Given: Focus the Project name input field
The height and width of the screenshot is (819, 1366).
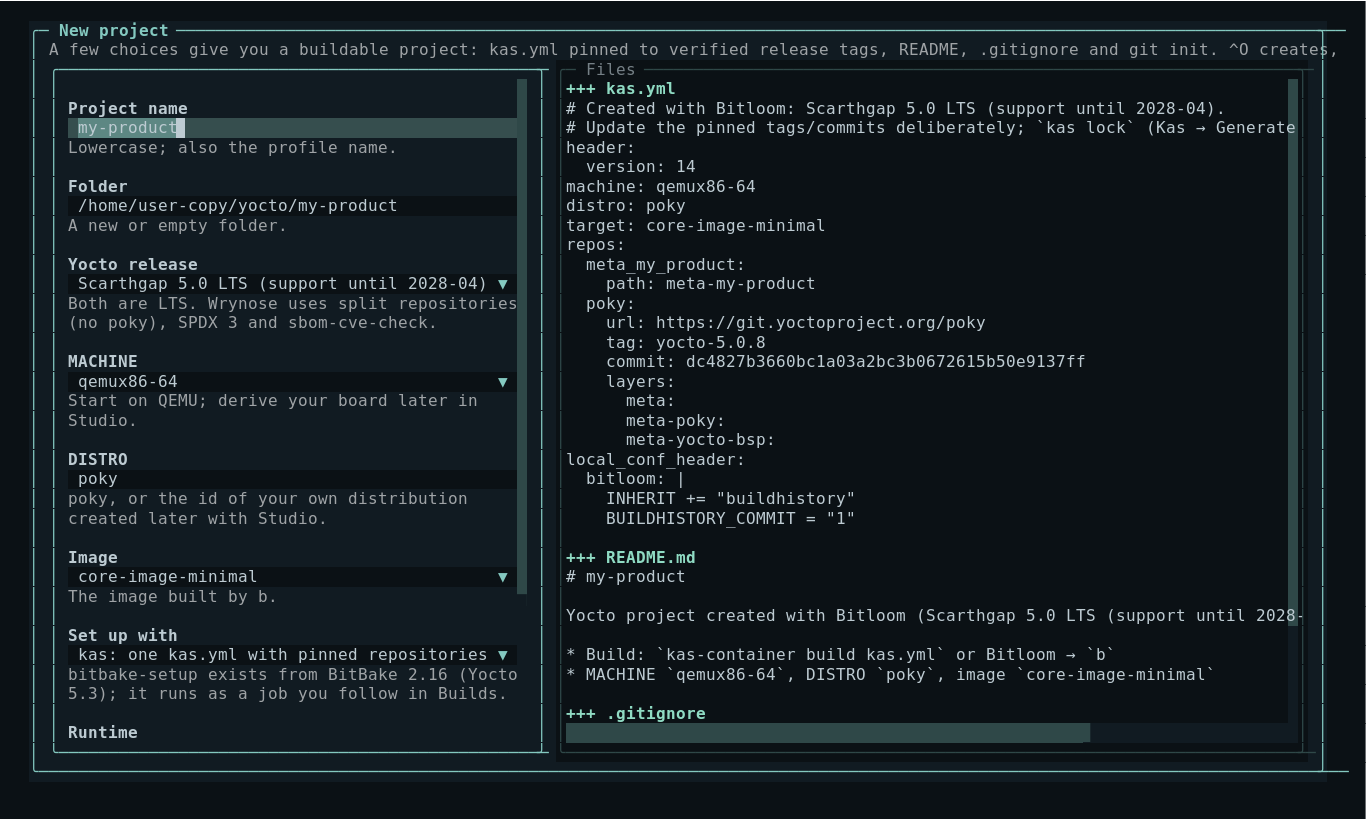Looking at the screenshot, I should 292,128.
